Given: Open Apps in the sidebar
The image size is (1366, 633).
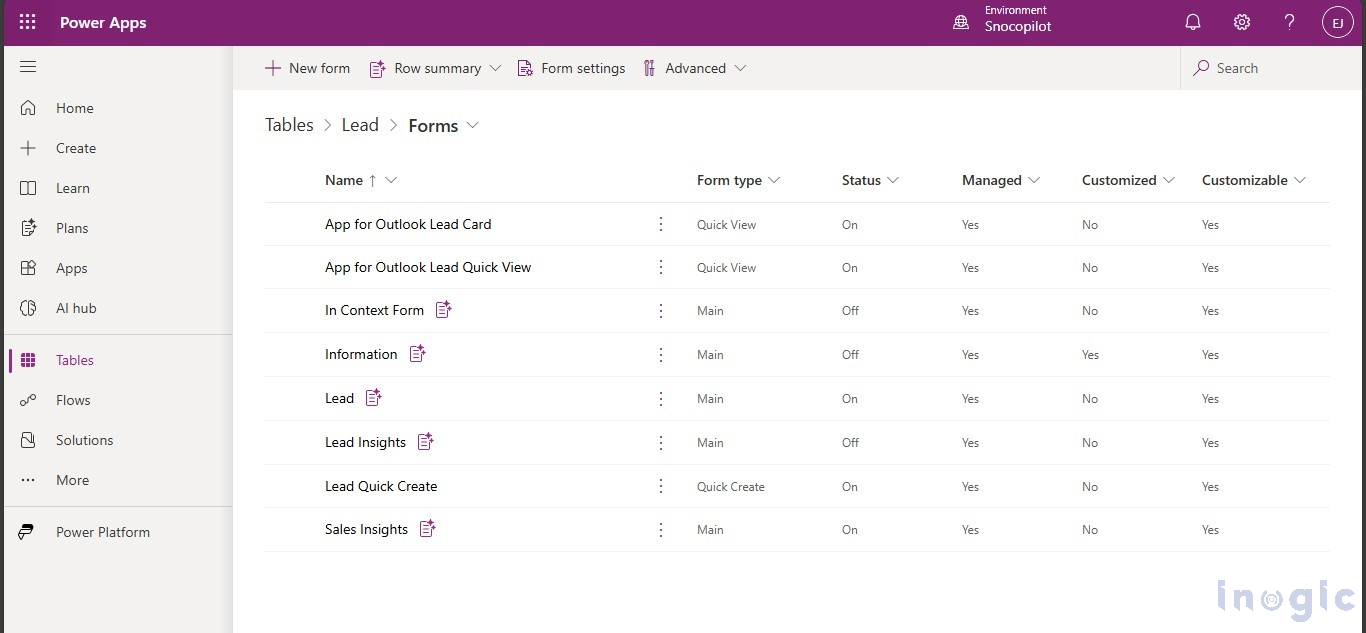Looking at the screenshot, I should point(72,268).
